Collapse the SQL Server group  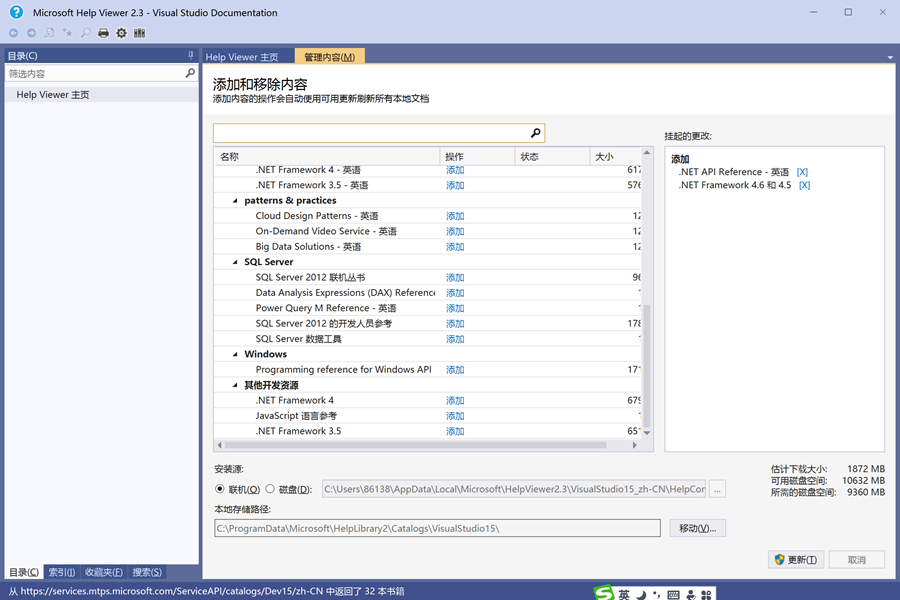235,262
